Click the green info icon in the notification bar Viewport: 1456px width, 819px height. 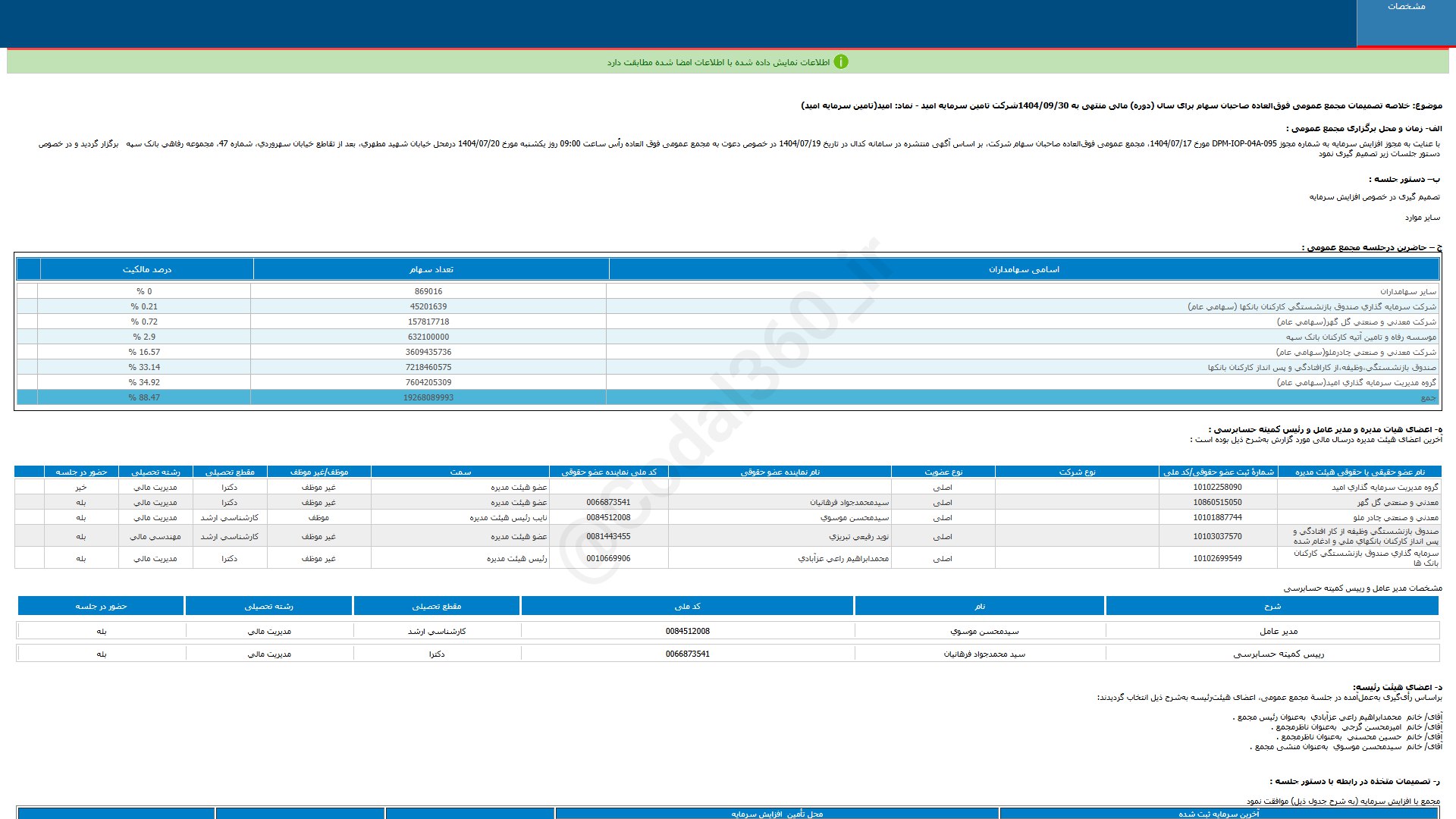coord(841,62)
